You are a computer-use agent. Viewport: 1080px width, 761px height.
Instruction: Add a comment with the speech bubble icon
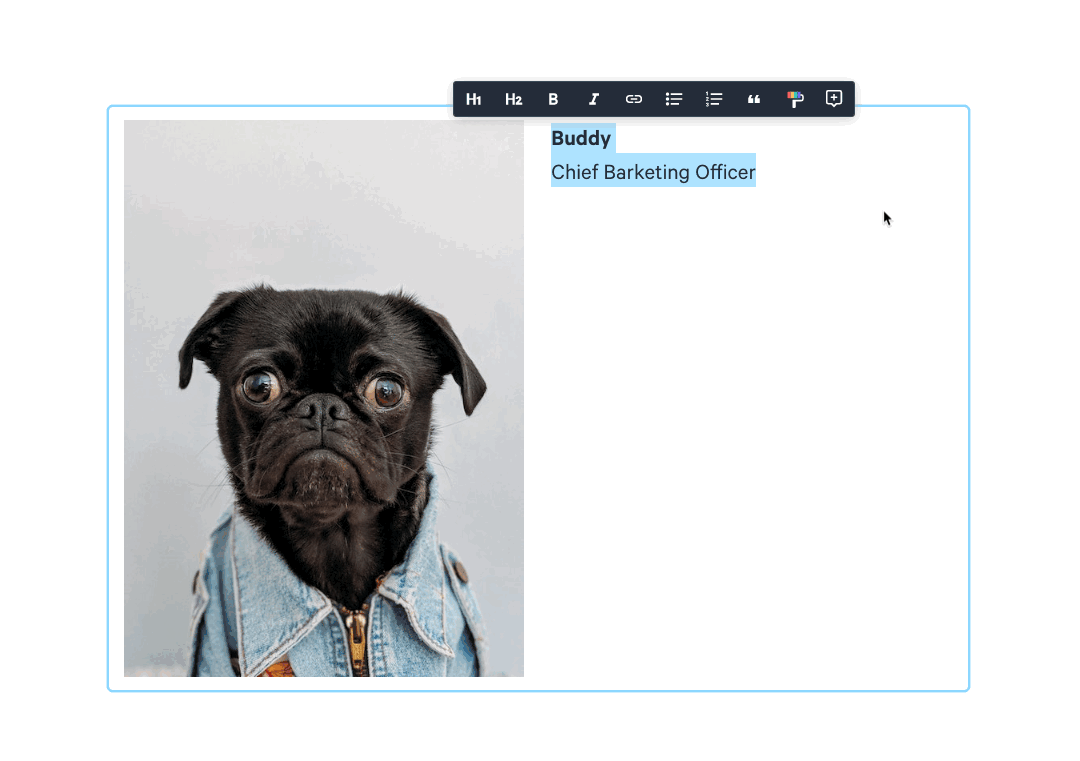tap(834, 99)
